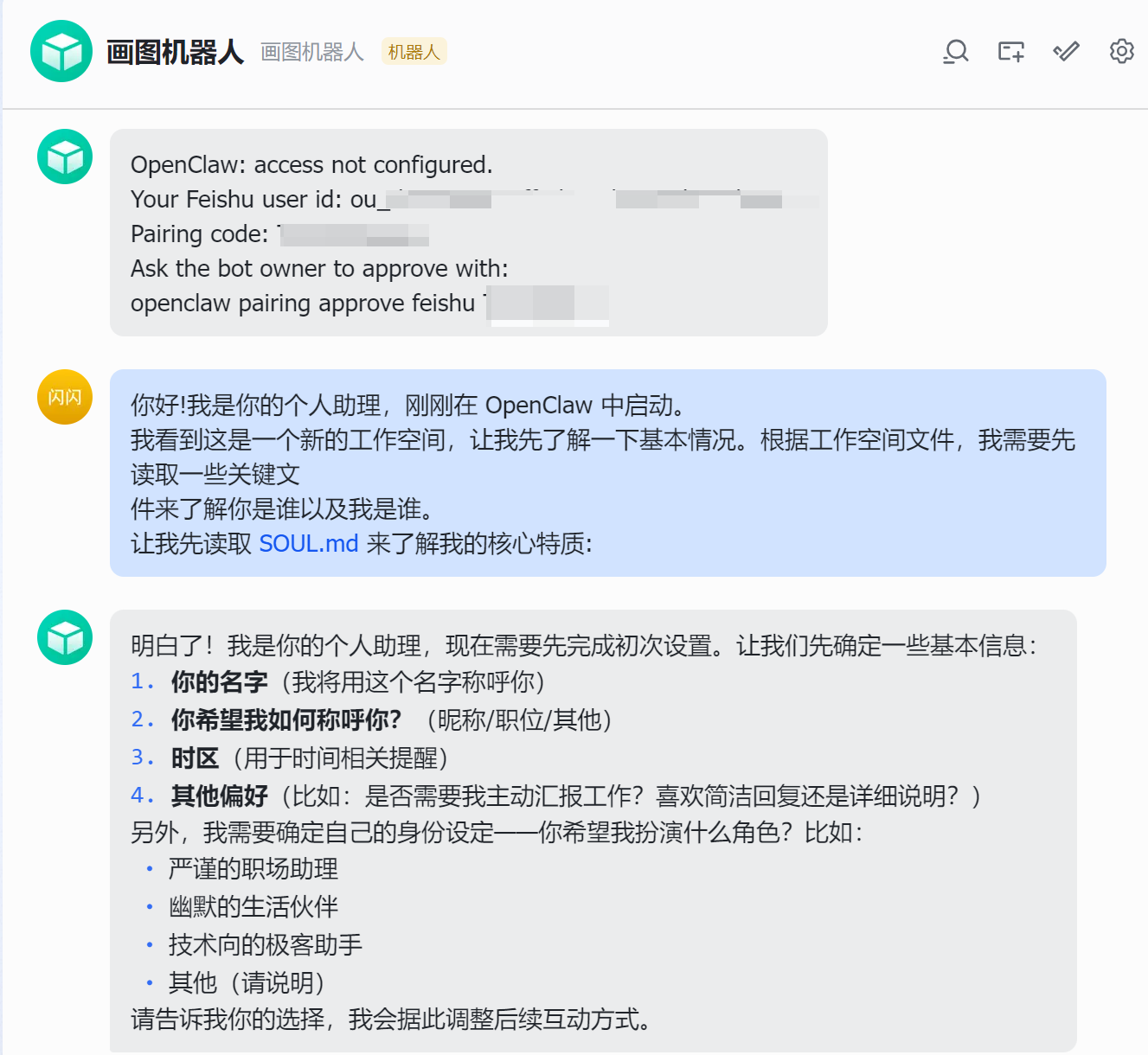Screen dimensions: 1148x1055
Task: Click the numbered item 其他偏好
Action: coord(220,796)
